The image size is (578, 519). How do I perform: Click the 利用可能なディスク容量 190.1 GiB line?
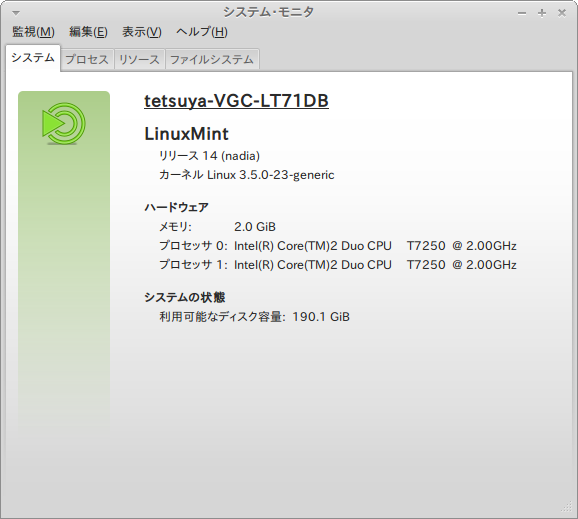tap(254, 317)
